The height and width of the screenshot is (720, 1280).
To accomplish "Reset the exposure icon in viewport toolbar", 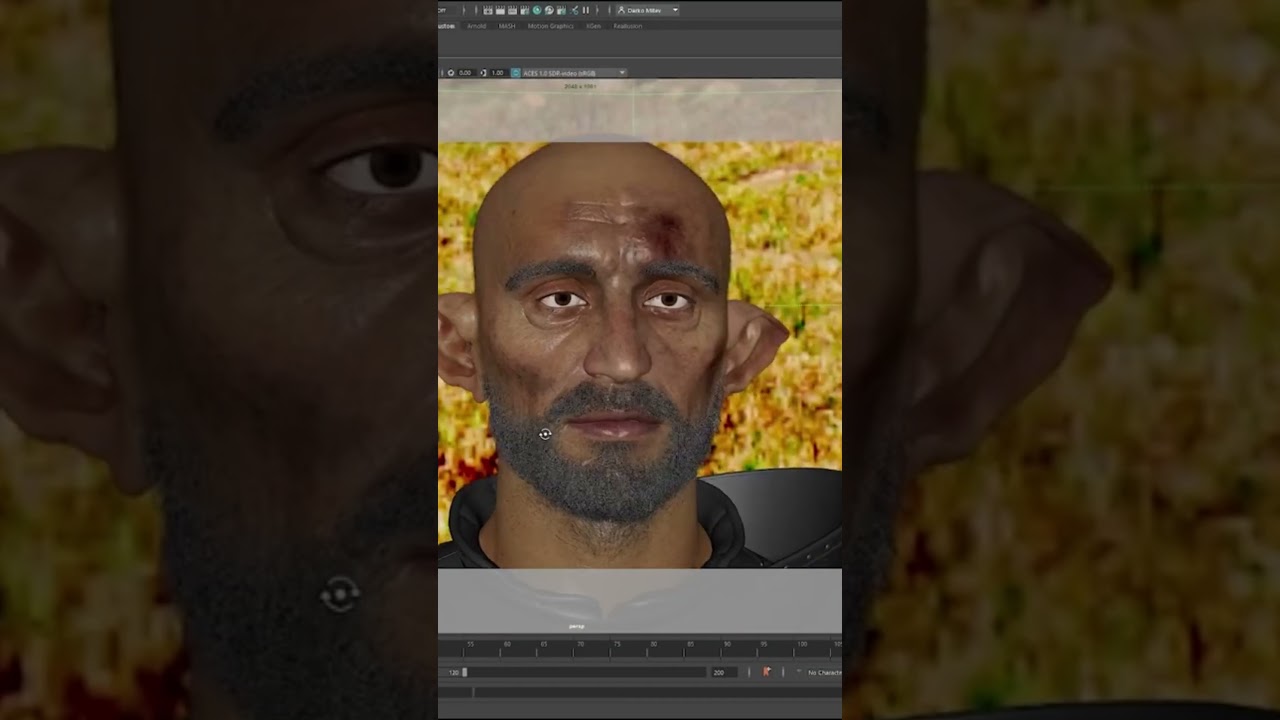I will click(x=451, y=73).
